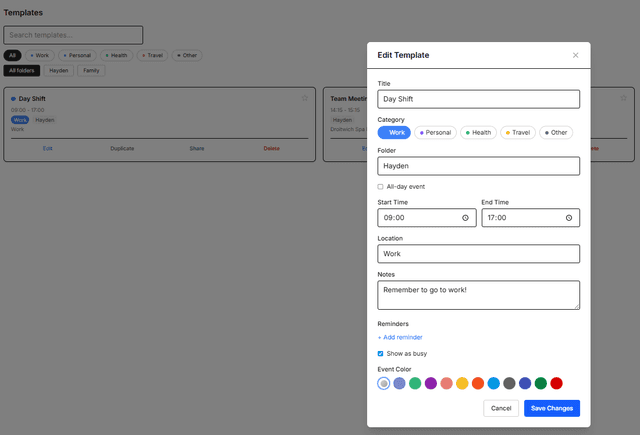Pick the light green event color
The height and width of the screenshot is (435, 640).
[415, 383]
